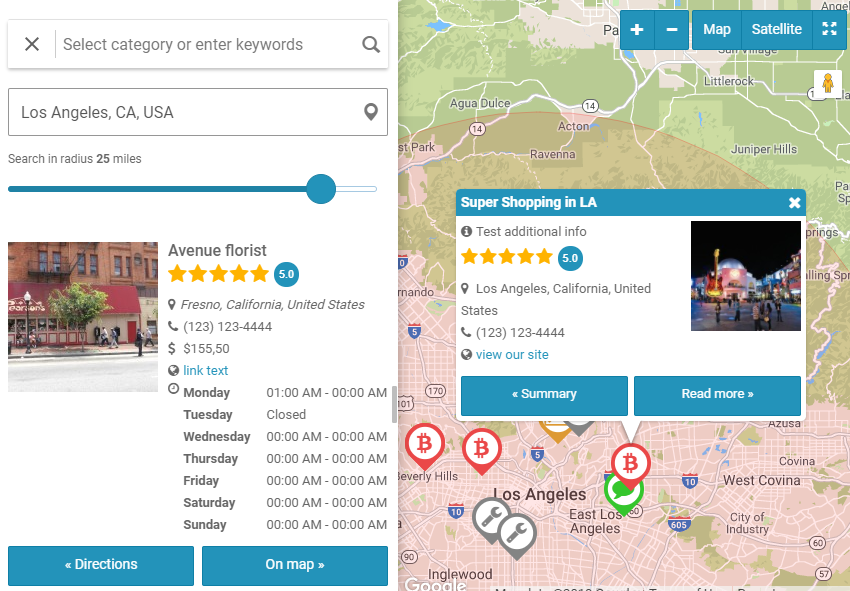Switch to Map view
Image resolution: width=850 pixels, height=591 pixels.
click(716, 30)
